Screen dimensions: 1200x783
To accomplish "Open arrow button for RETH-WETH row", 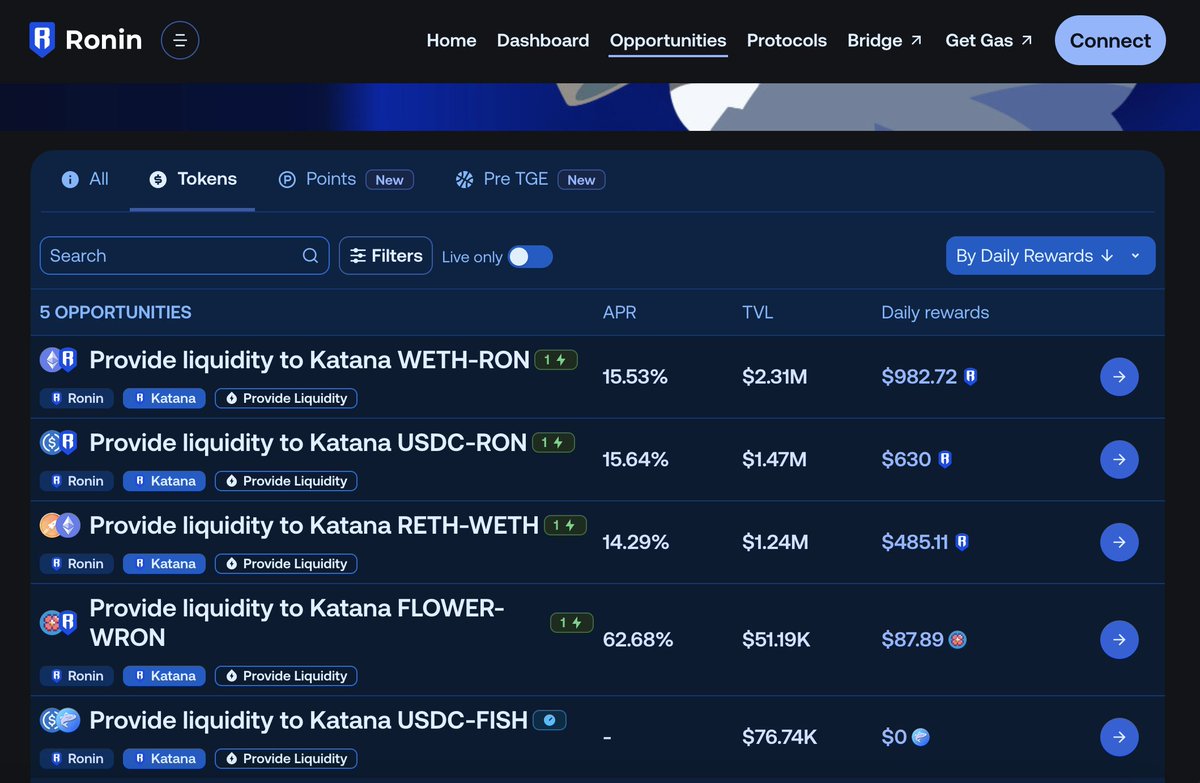I will click(1119, 542).
